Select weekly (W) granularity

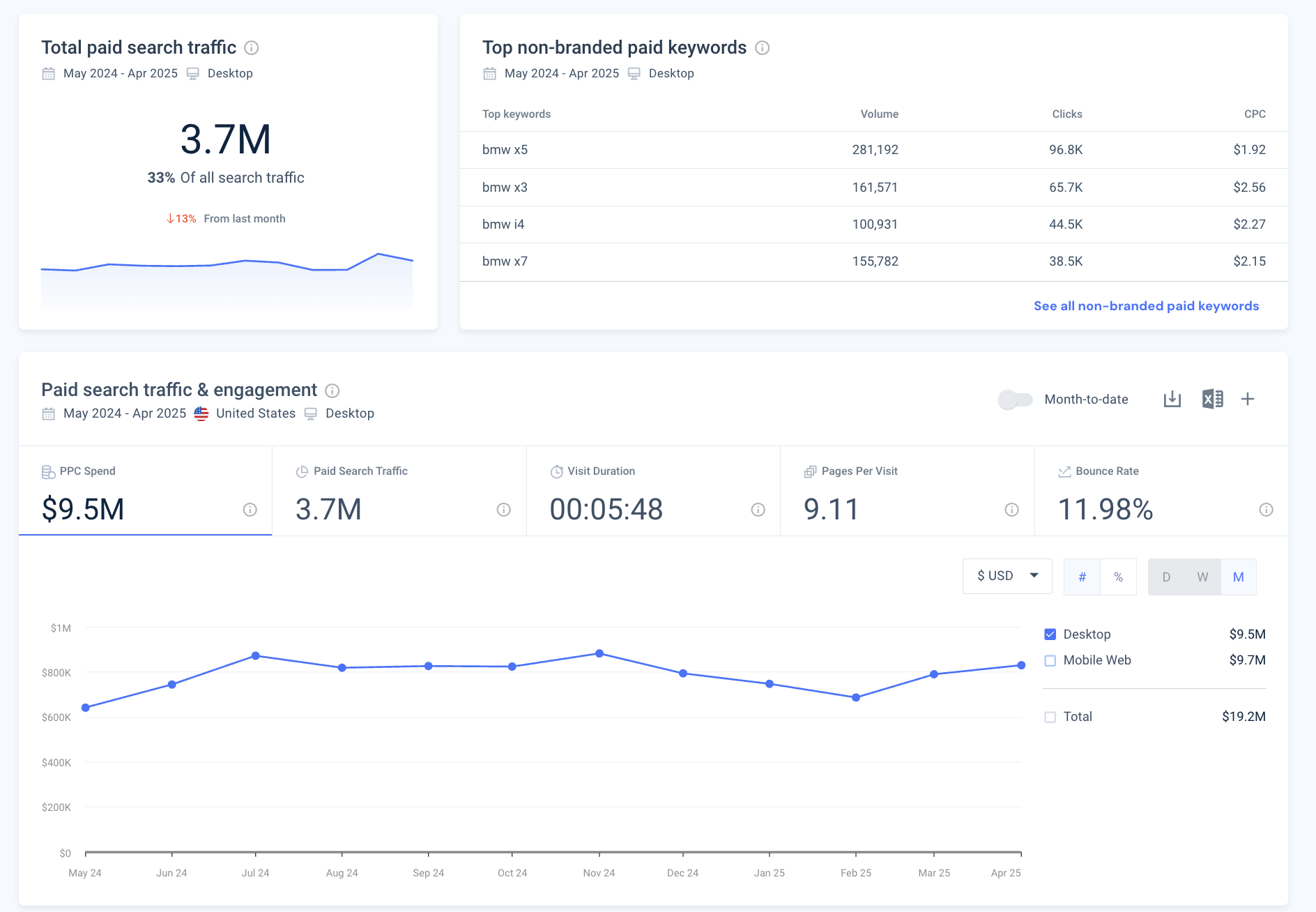[x=1202, y=577]
